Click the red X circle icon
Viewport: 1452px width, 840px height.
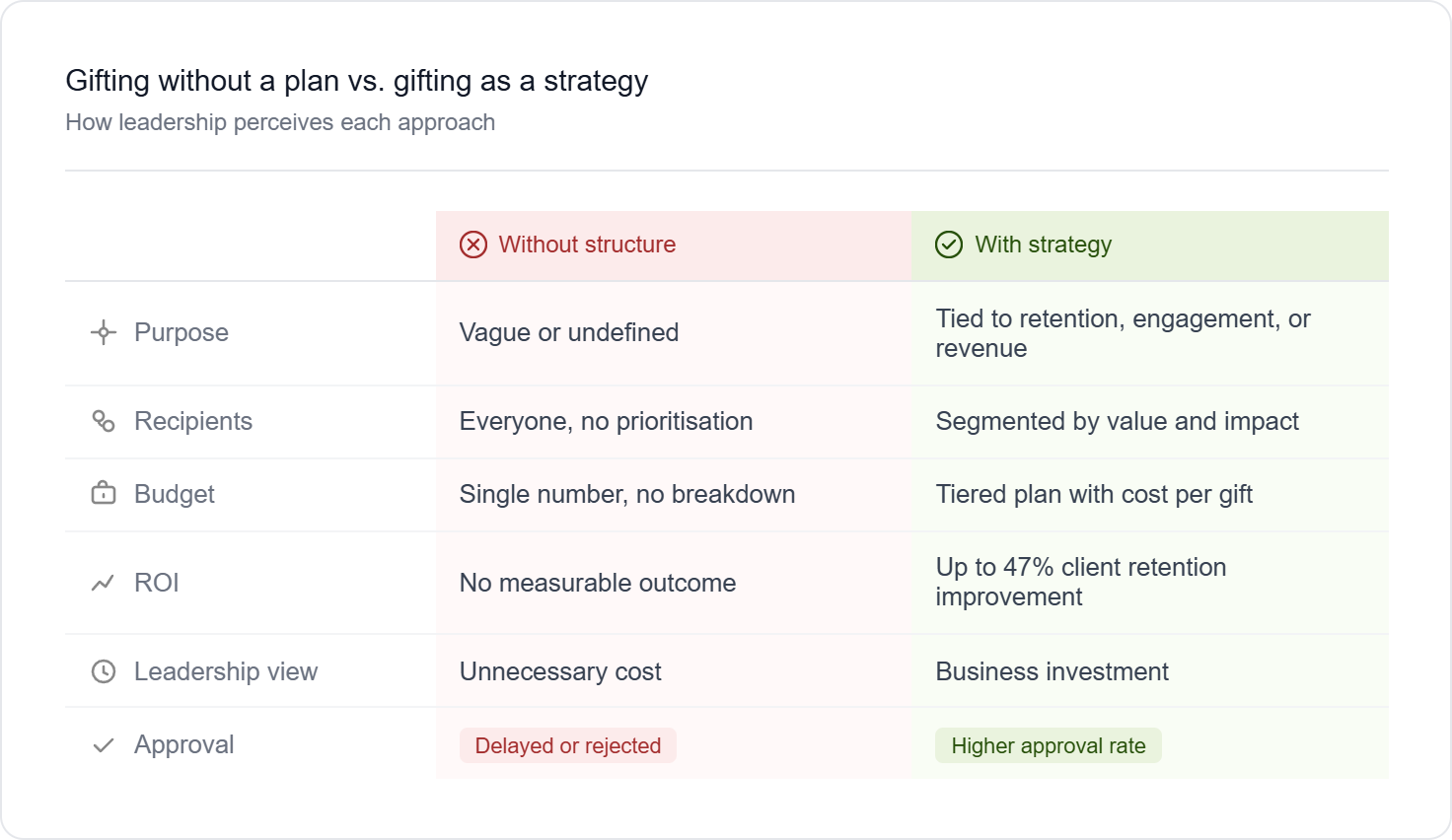coord(473,245)
